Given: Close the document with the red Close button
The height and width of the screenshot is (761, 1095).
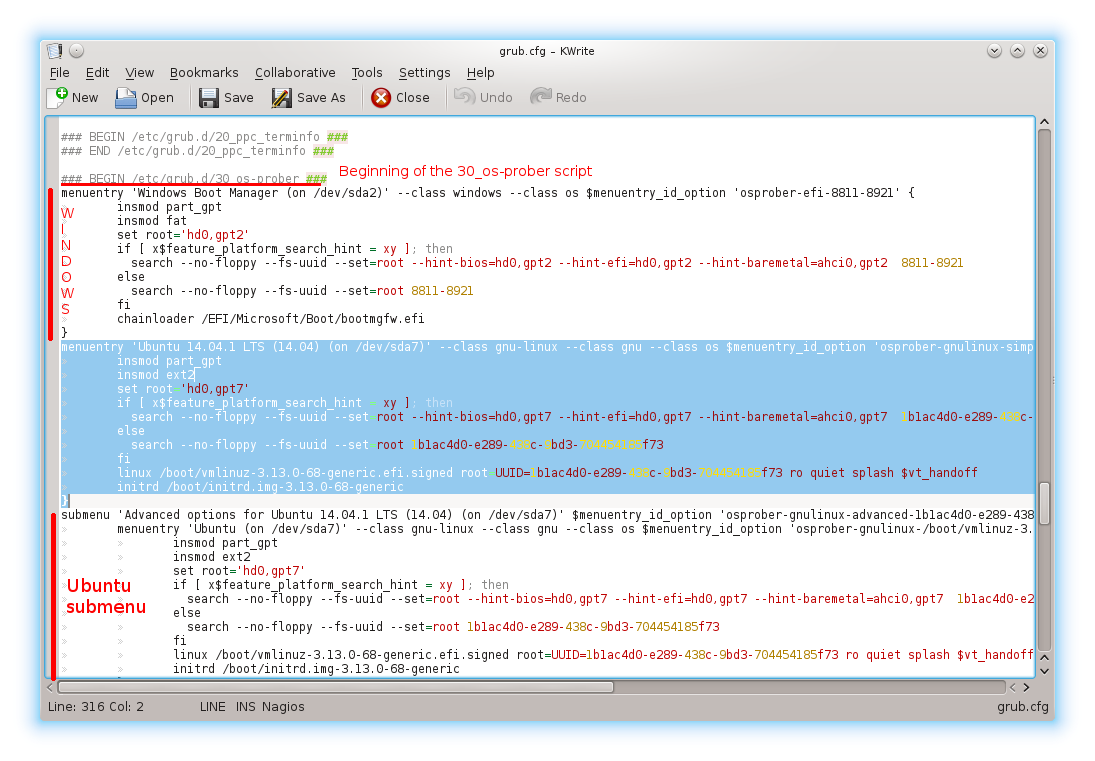Looking at the screenshot, I should click(x=401, y=98).
